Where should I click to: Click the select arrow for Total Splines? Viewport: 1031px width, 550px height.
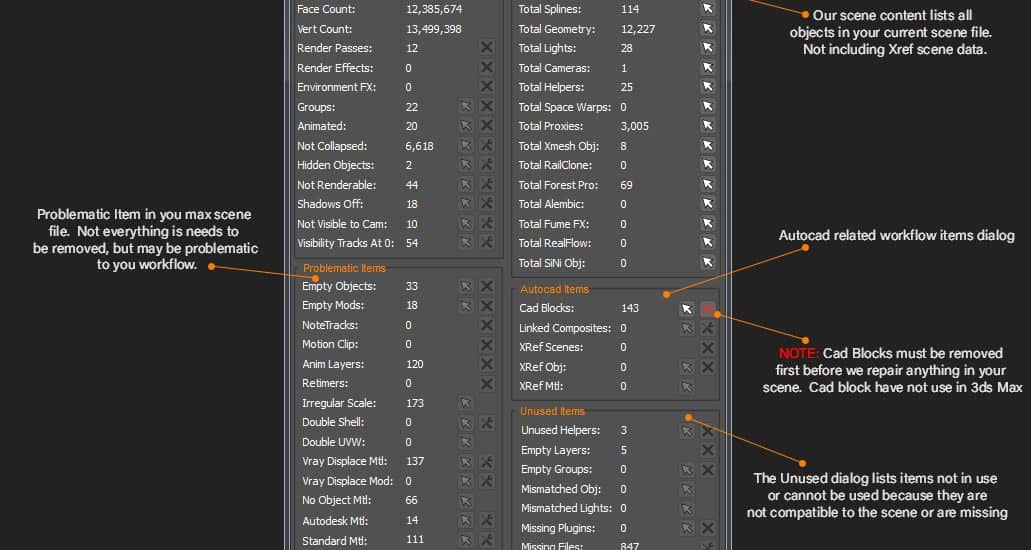tap(708, 9)
